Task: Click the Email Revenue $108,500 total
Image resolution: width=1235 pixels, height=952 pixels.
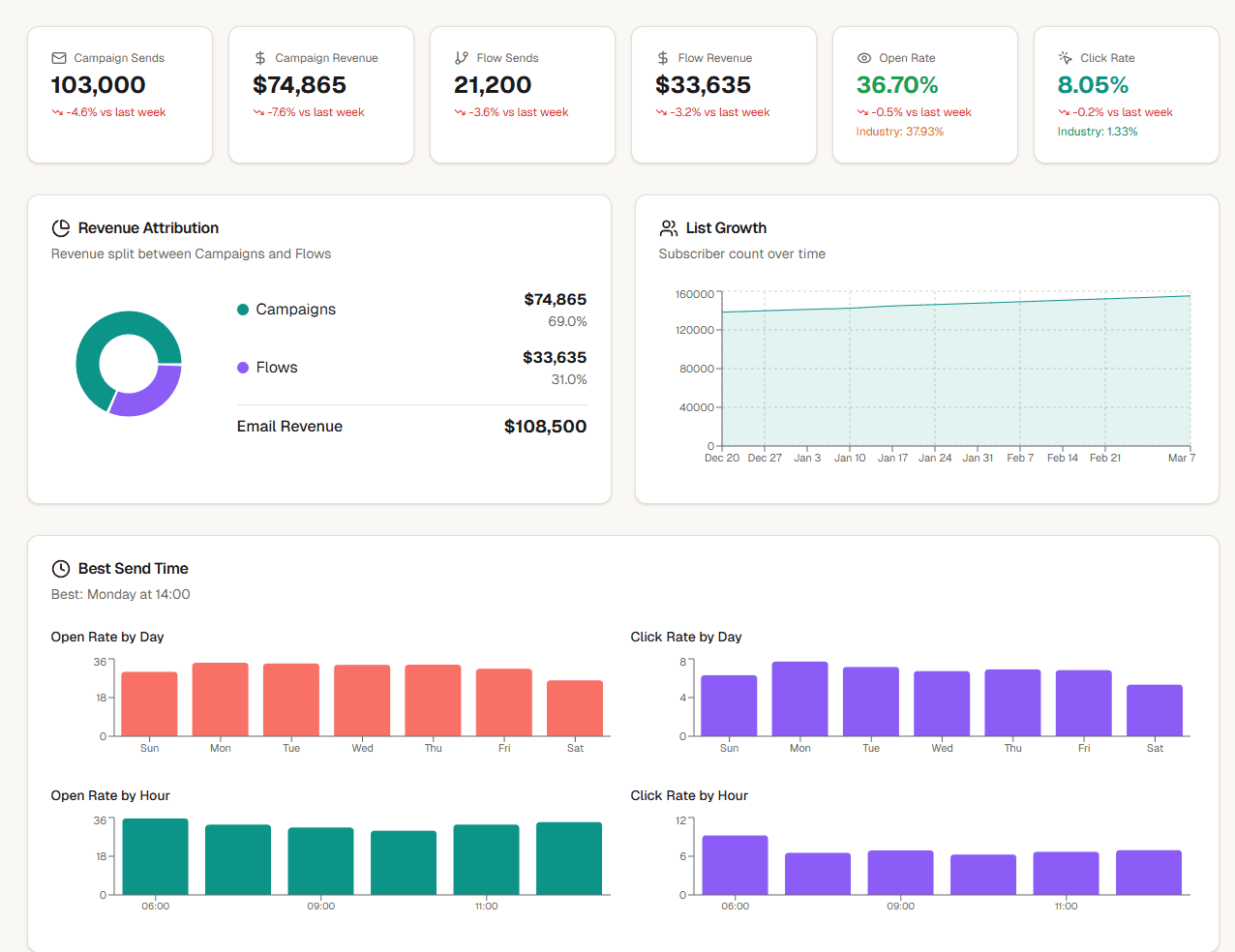Action: pos(545,426)
